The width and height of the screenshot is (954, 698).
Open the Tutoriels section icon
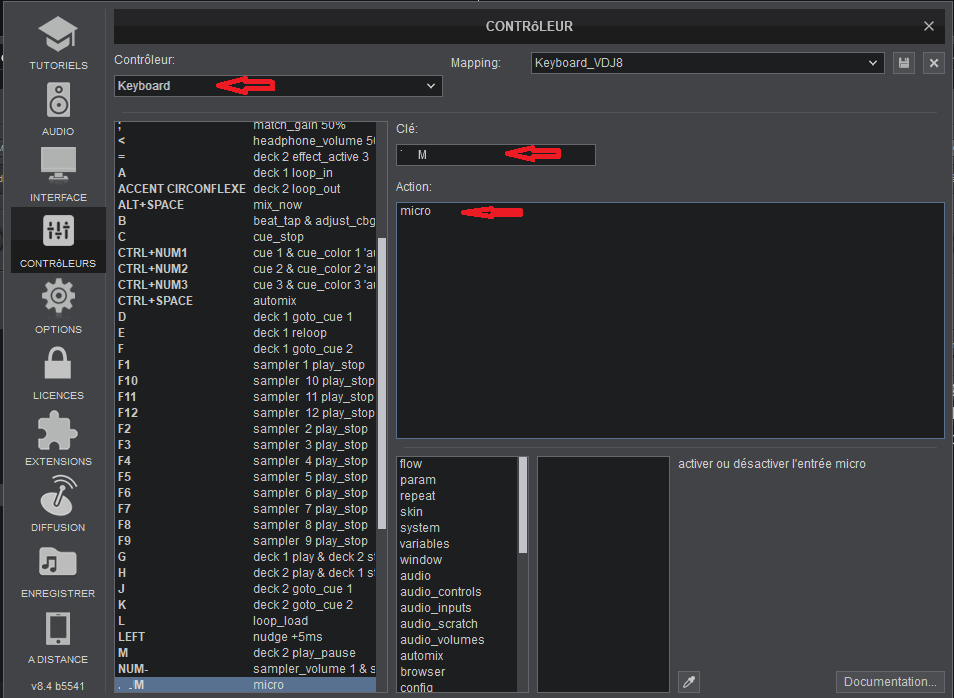(57, 38)
